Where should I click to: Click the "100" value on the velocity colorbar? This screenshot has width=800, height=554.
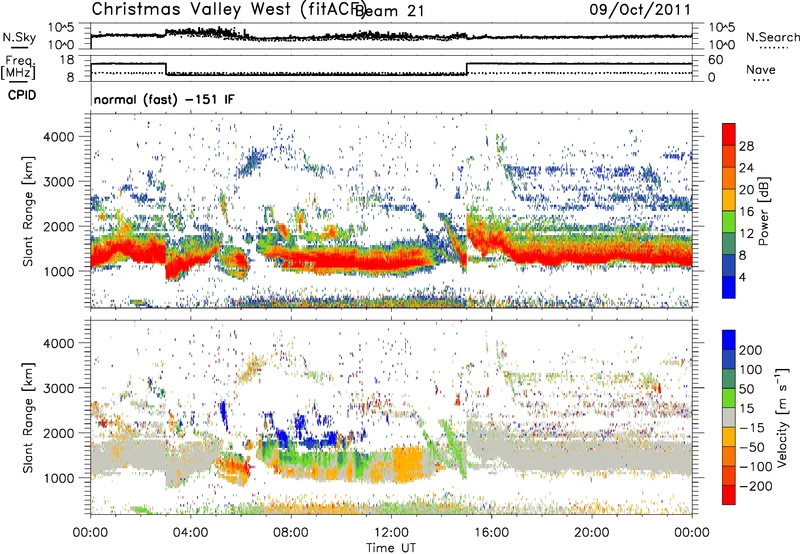pyautogui.click(x=751, y=370)
